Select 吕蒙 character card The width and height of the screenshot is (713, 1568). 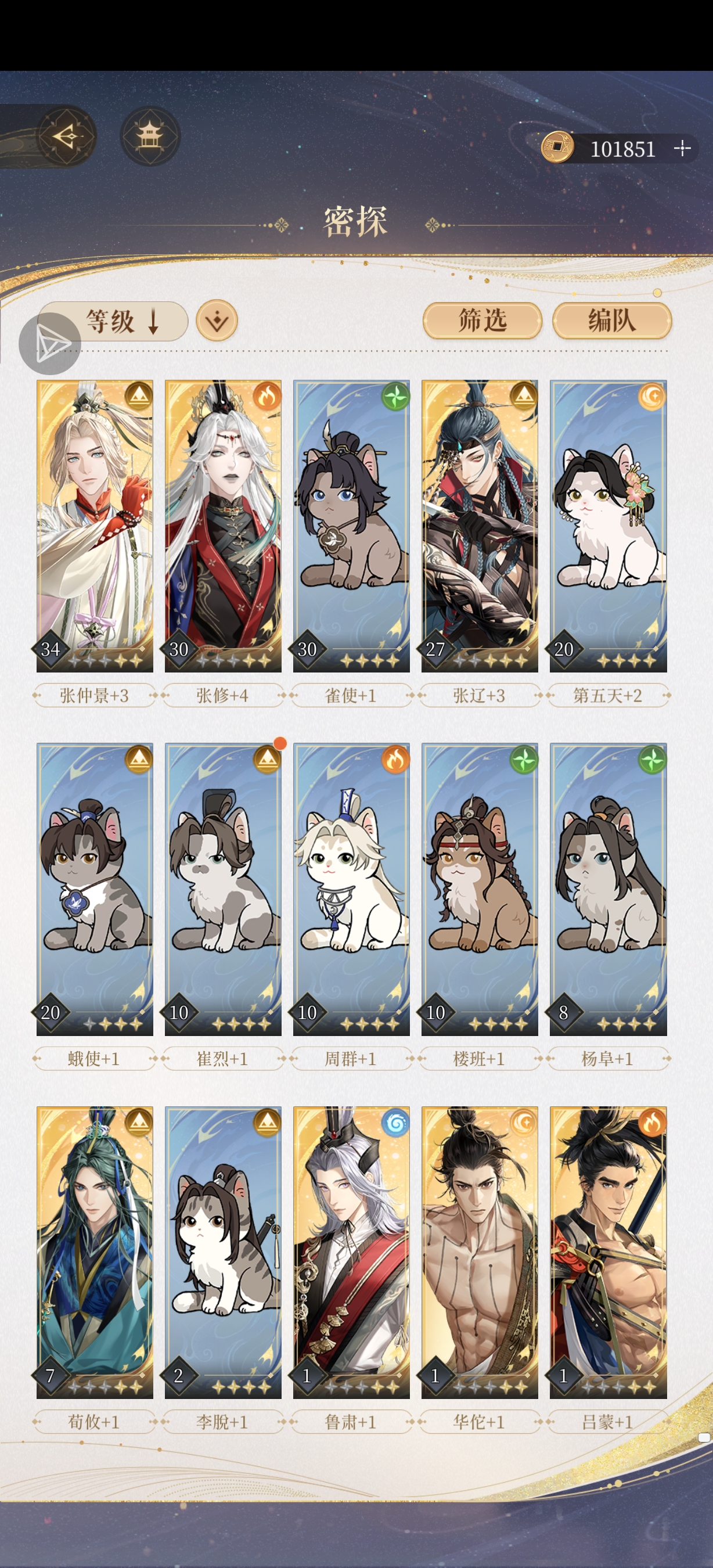(608, 1252)
